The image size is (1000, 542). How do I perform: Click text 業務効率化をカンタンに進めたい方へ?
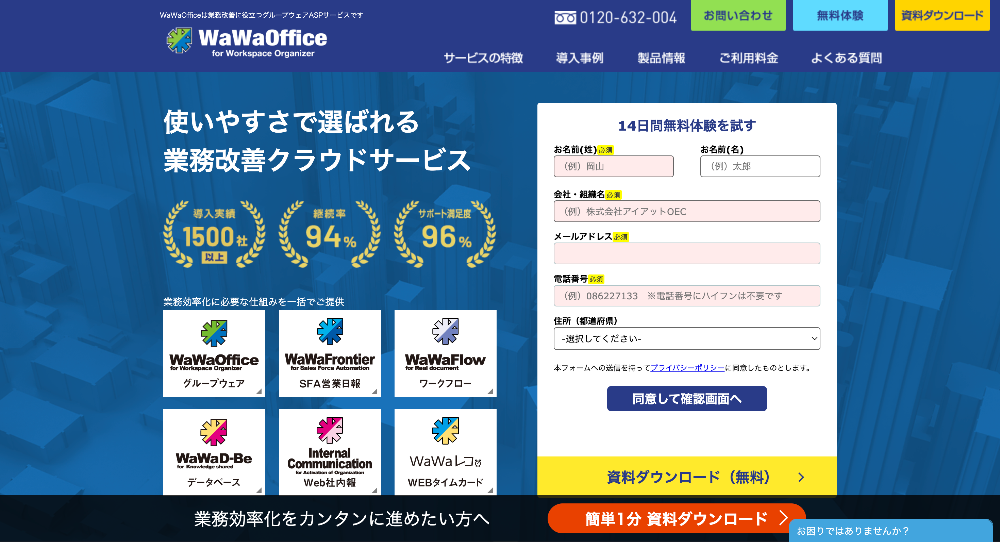tap(342, 518)
